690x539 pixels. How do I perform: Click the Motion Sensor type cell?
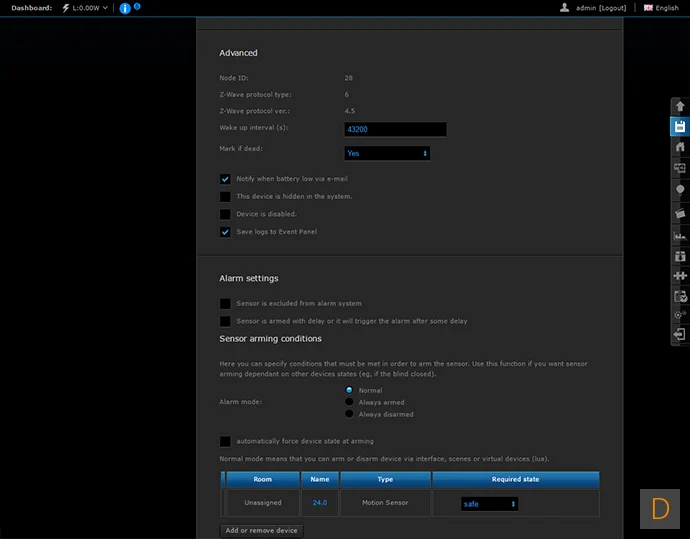tap(385, 502)
